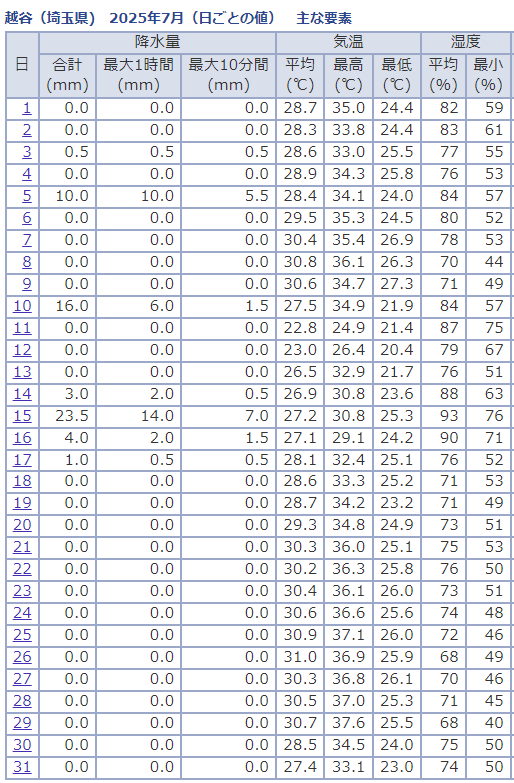Click the 降水量 column group header
The width and height of the screenshot is (514, 783).
(157, 42)
